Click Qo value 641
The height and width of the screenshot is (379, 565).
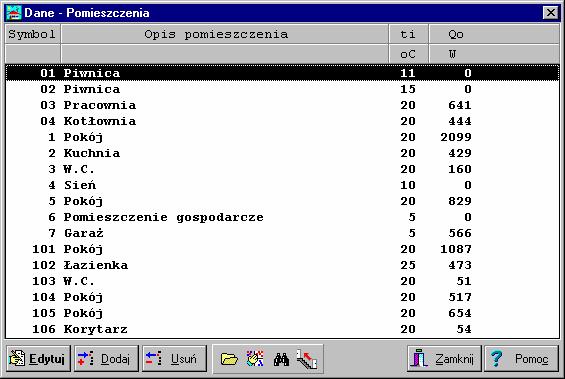point(460,105)
